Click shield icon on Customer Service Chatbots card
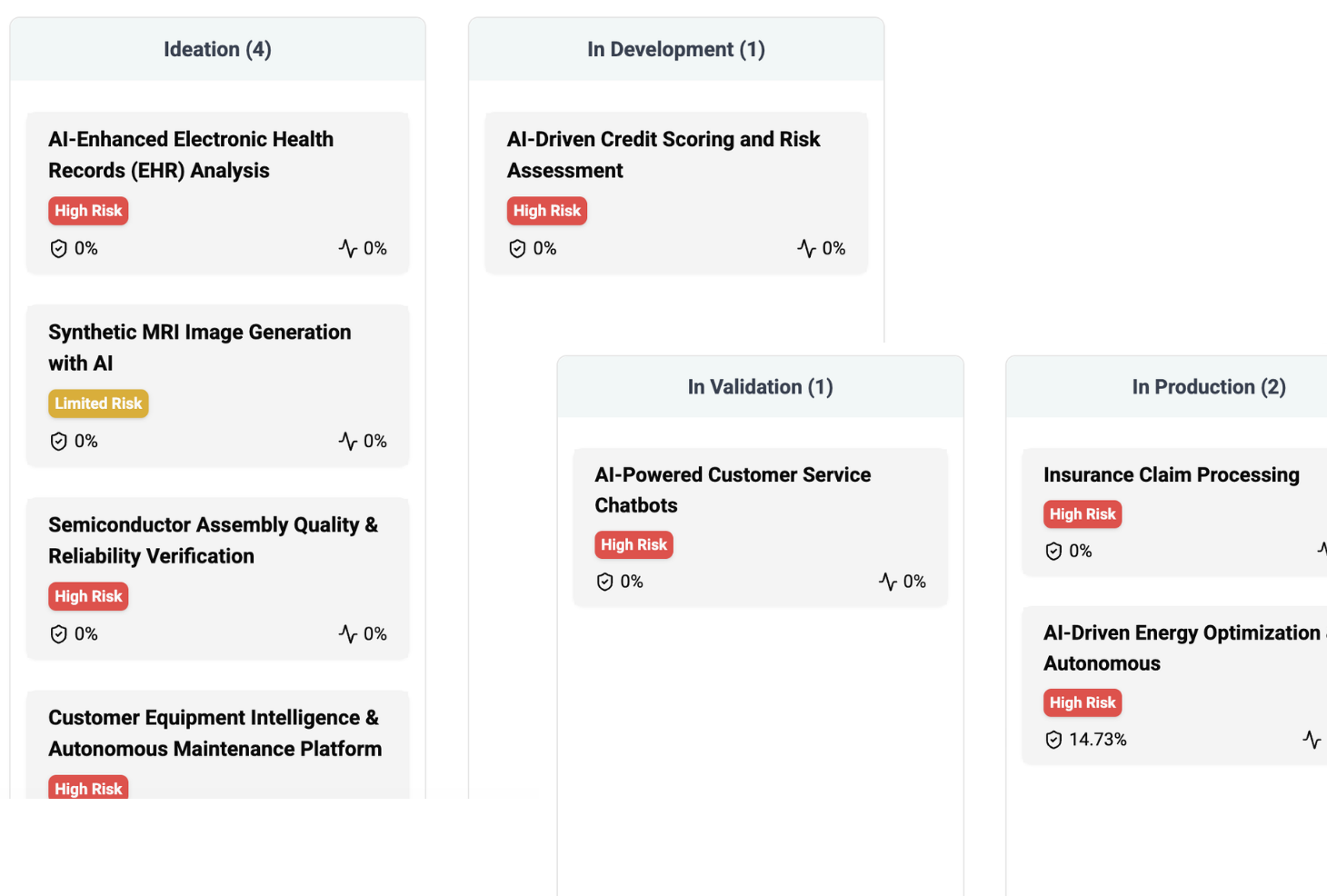This screenshot has width=1327, height=896. [x=605, y=582]
